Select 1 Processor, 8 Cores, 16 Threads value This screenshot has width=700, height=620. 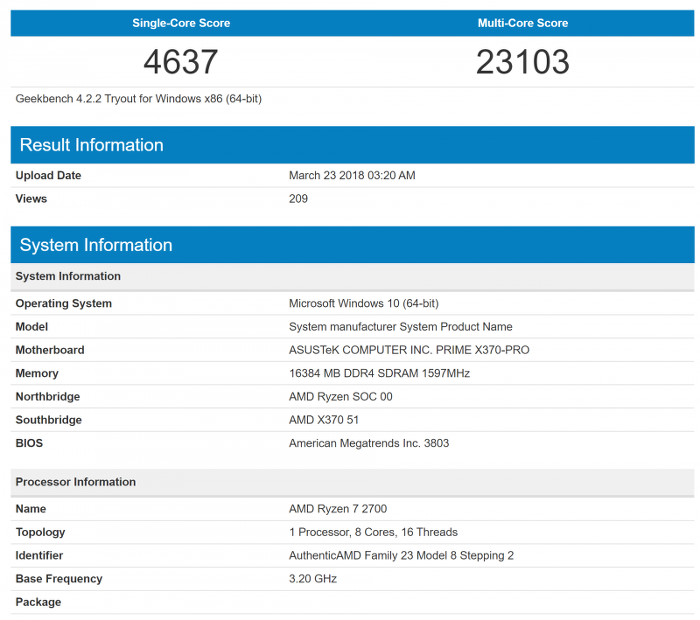click(x=373, y=532)
